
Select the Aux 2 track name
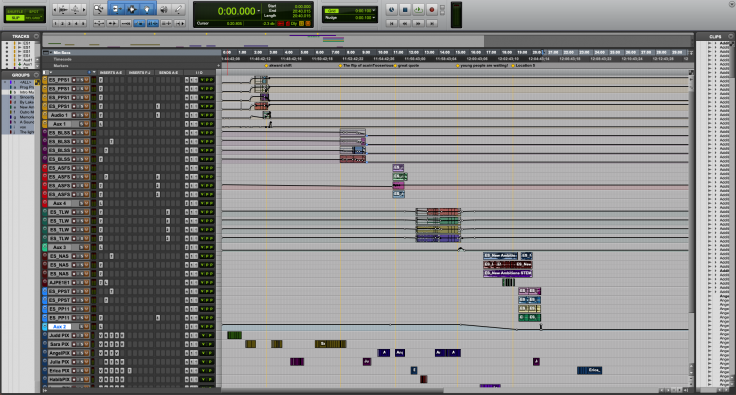59,327
